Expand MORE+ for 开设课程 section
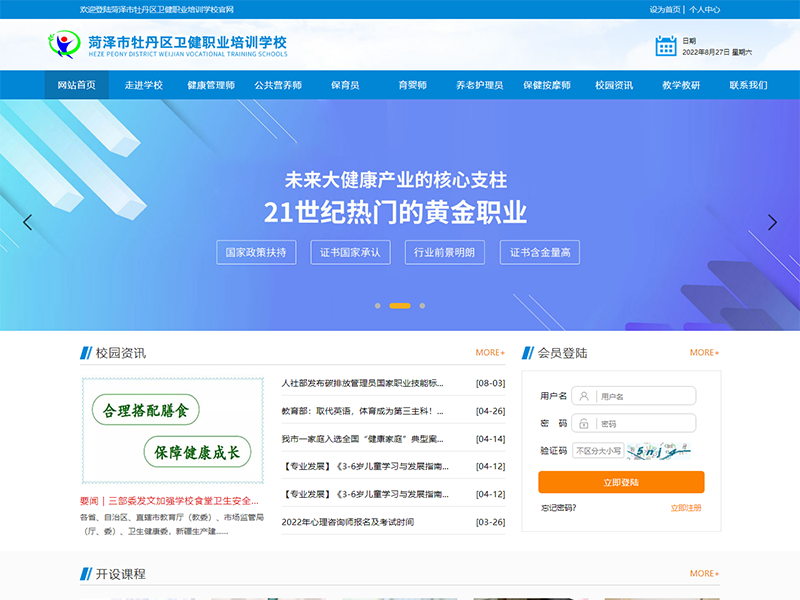This screenshot has height=600, width=800. point(704,574)
